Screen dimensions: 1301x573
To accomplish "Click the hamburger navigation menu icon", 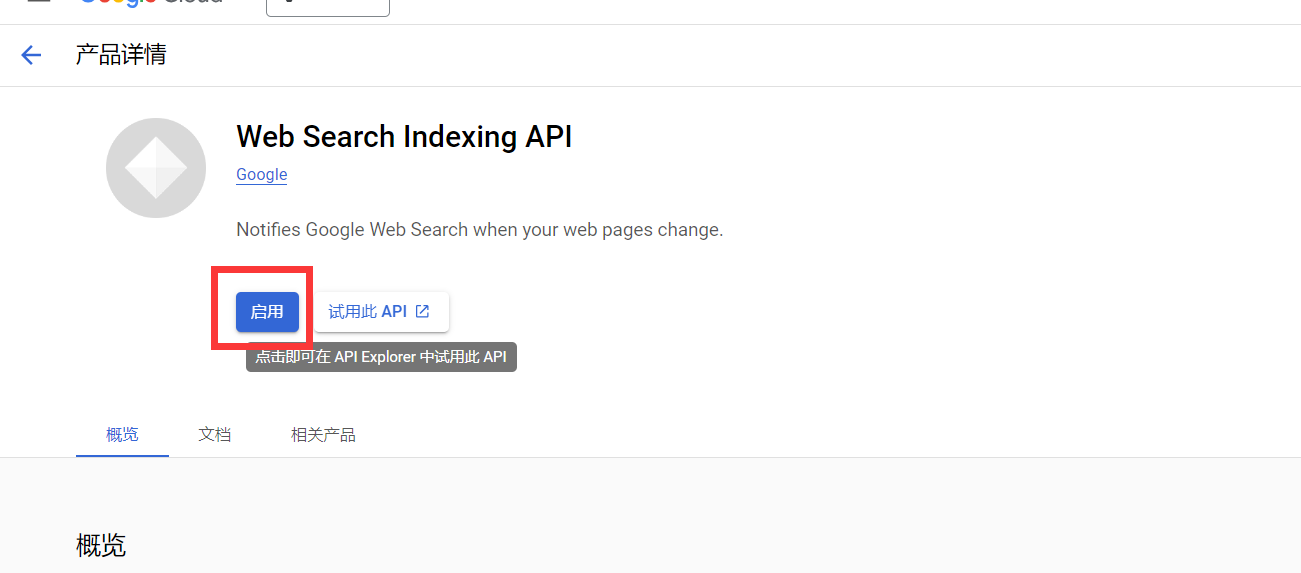I will (38, 3).
